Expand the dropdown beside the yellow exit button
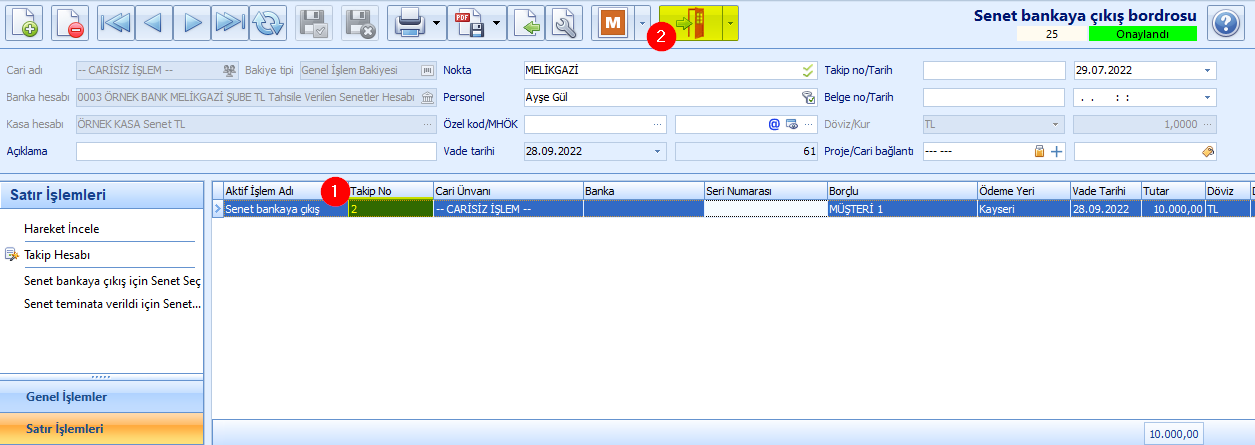This screenshot has height=445, width=1255. [x=731, y=22]
